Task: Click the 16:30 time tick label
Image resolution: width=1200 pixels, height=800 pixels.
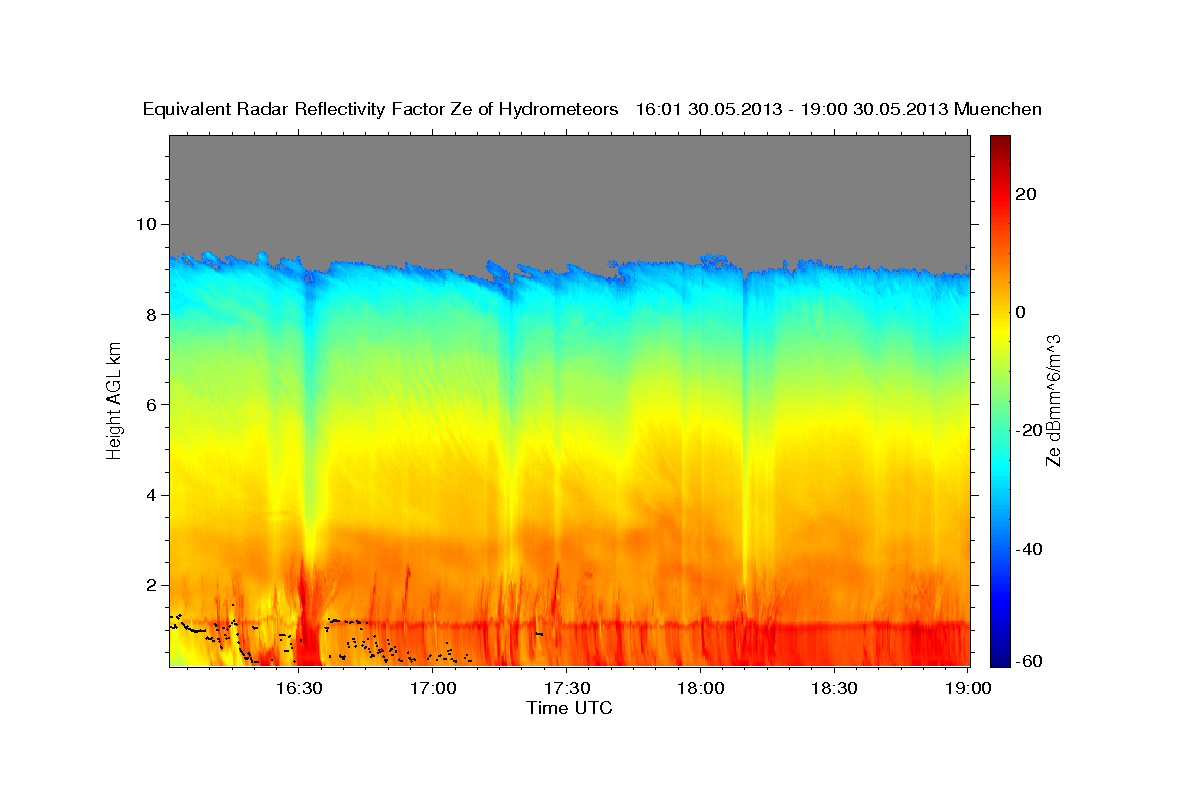Action: (299, 688)
